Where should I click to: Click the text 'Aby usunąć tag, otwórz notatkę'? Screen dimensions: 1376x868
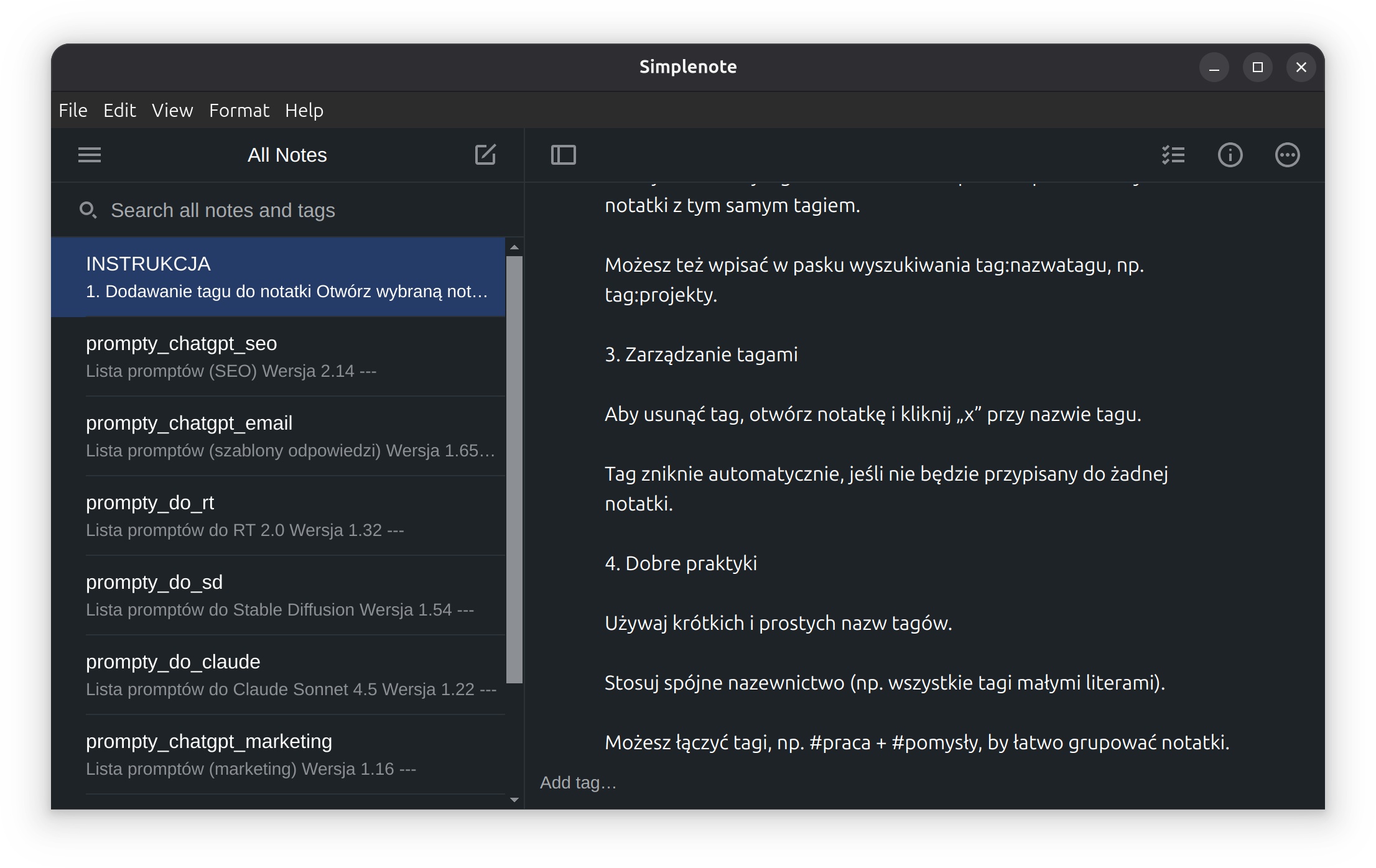point(745,414)
